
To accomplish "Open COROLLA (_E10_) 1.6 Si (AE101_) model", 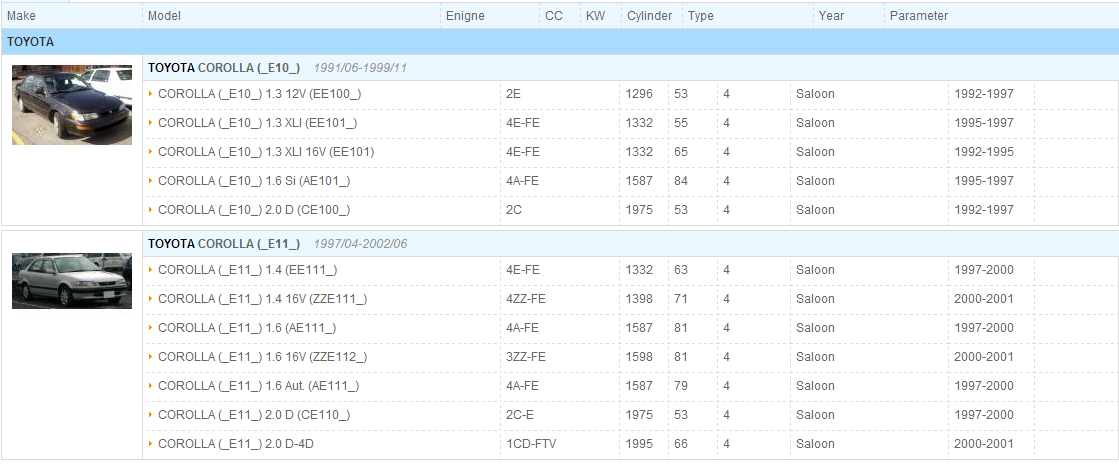I will tap(255, 181).
